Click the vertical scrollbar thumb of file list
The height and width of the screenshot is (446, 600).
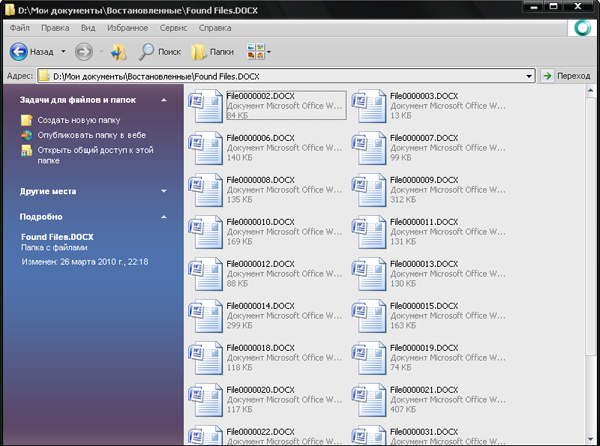[x=590, y=226]
